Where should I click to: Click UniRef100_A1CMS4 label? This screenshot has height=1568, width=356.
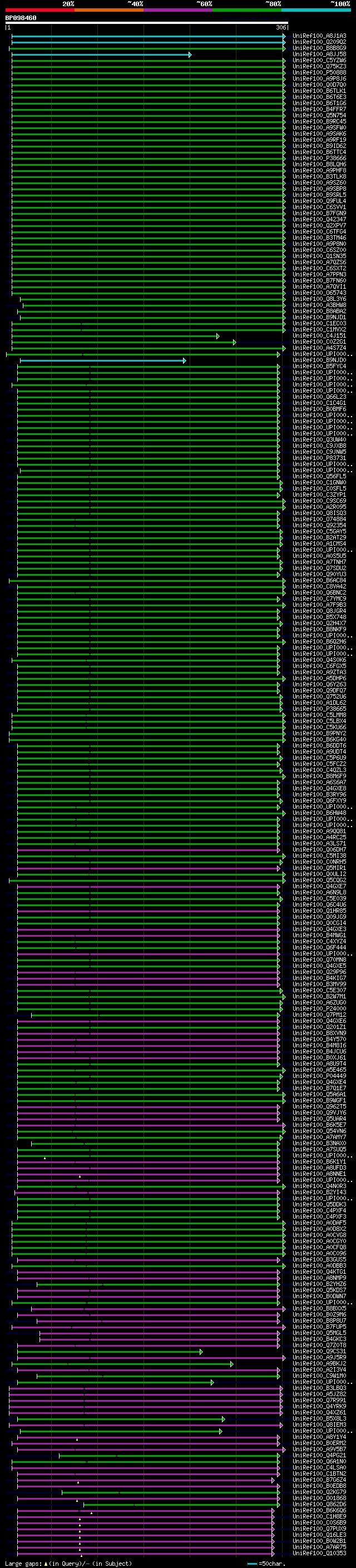tap(319, 543)
